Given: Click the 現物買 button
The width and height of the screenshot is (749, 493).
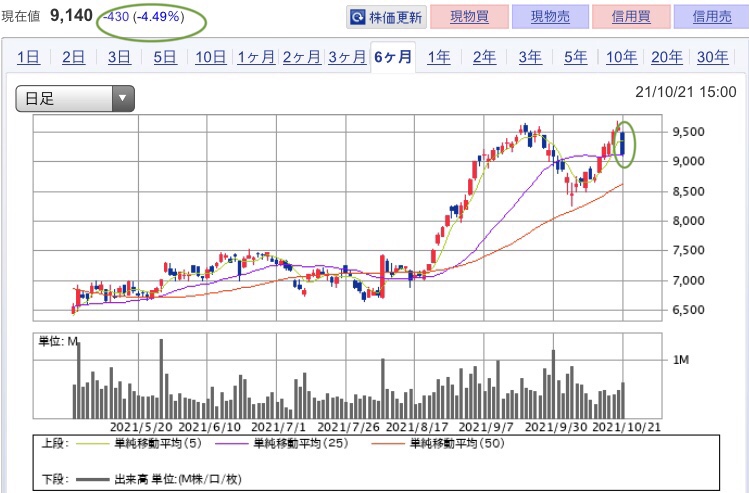Looking at the screenshot, I should pos(469,17).
